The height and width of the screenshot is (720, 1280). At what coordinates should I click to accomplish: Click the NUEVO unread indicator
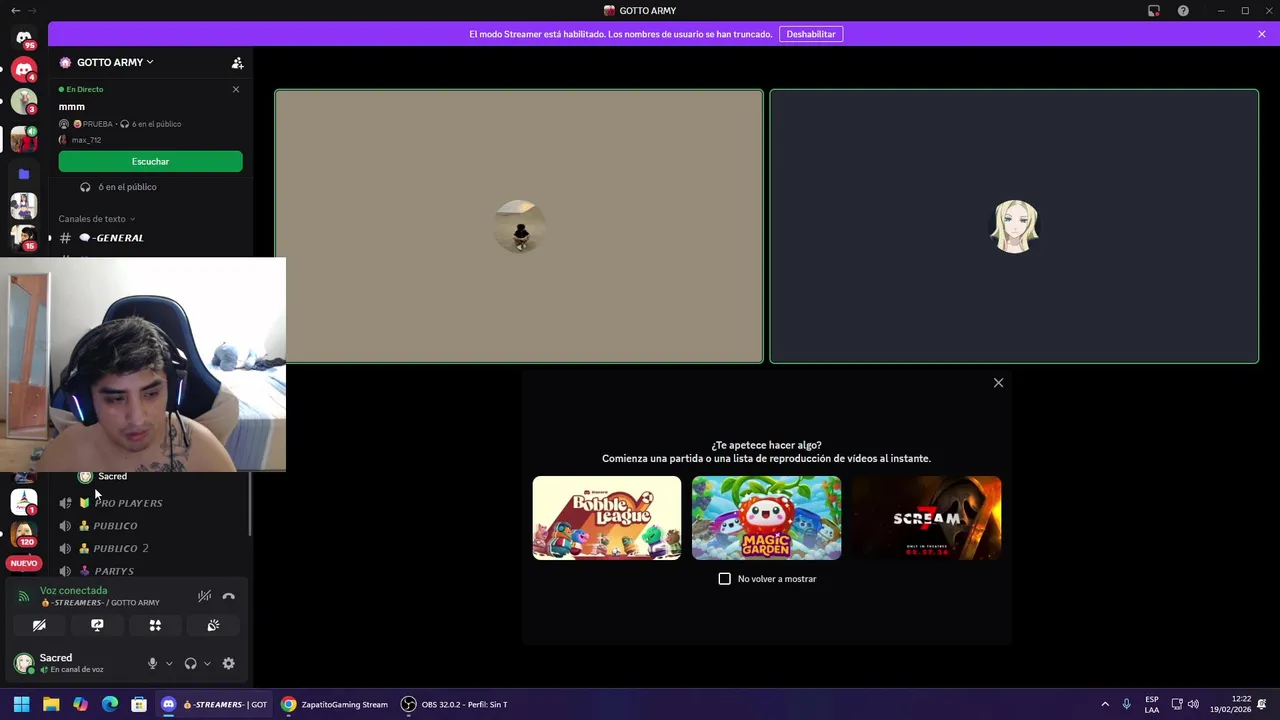[24, 563]
